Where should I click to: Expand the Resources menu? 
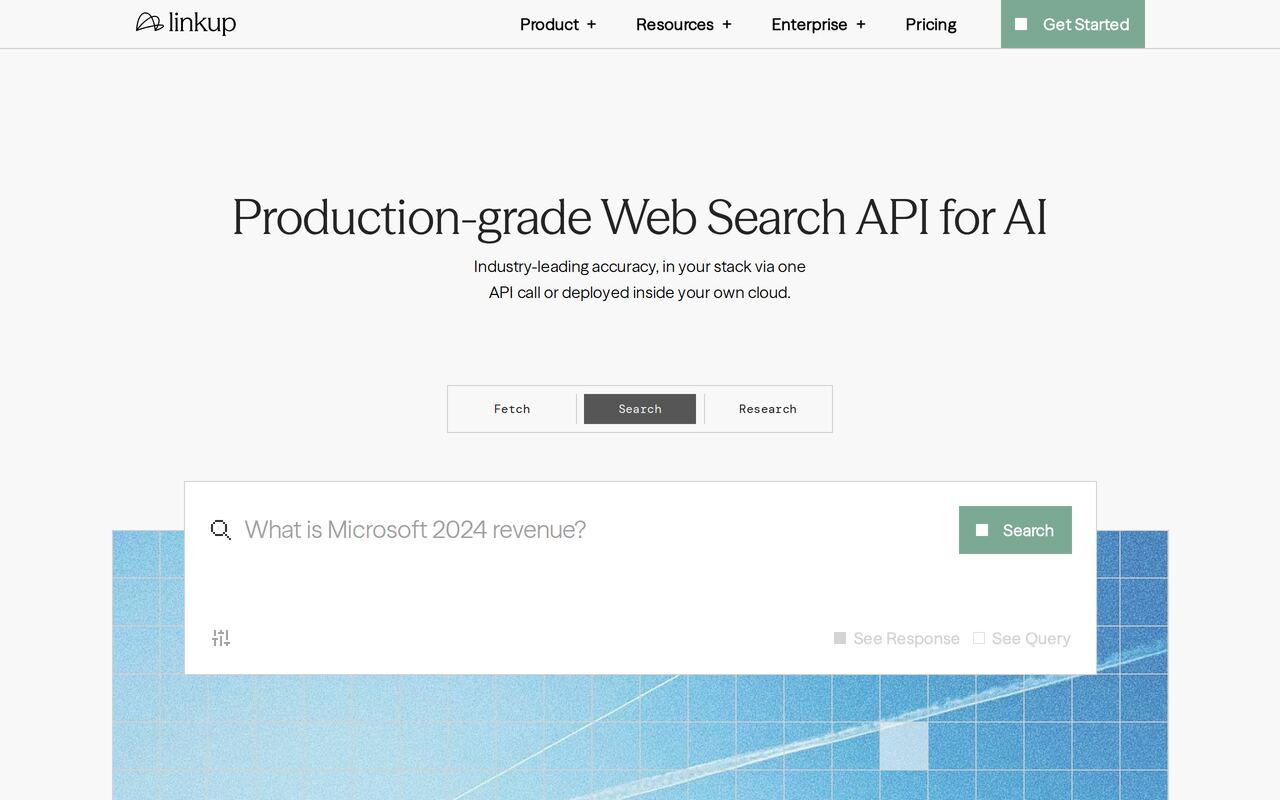pyautogui.click(x=684, y=24)
